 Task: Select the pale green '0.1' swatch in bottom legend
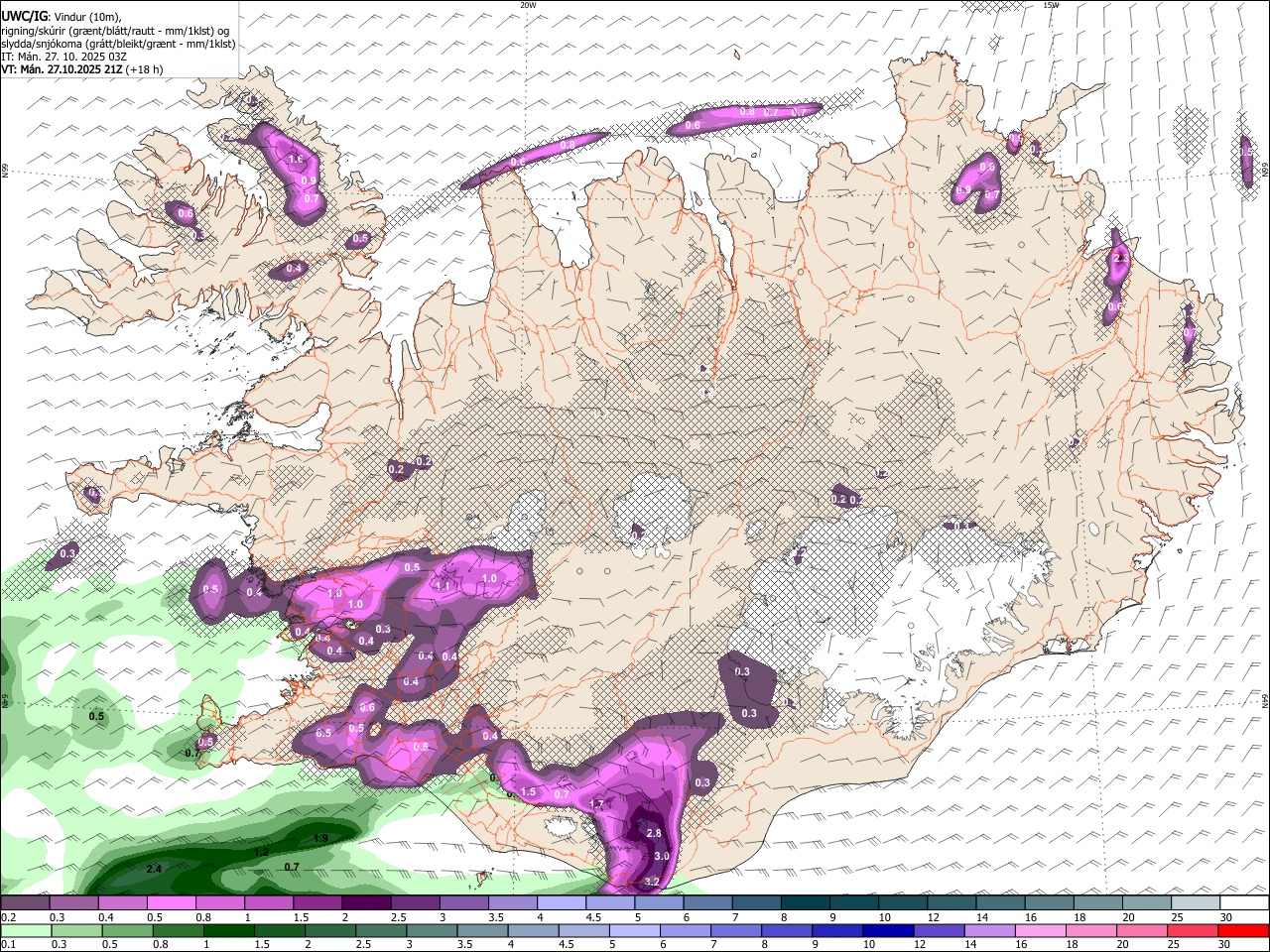tap(25, 930)
